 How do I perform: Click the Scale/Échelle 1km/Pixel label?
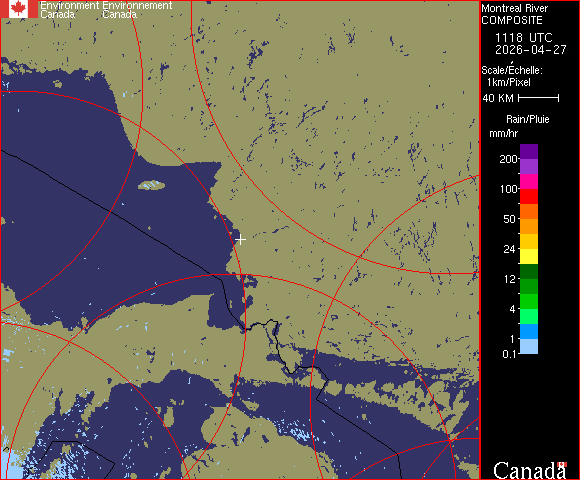coord(512,76)
